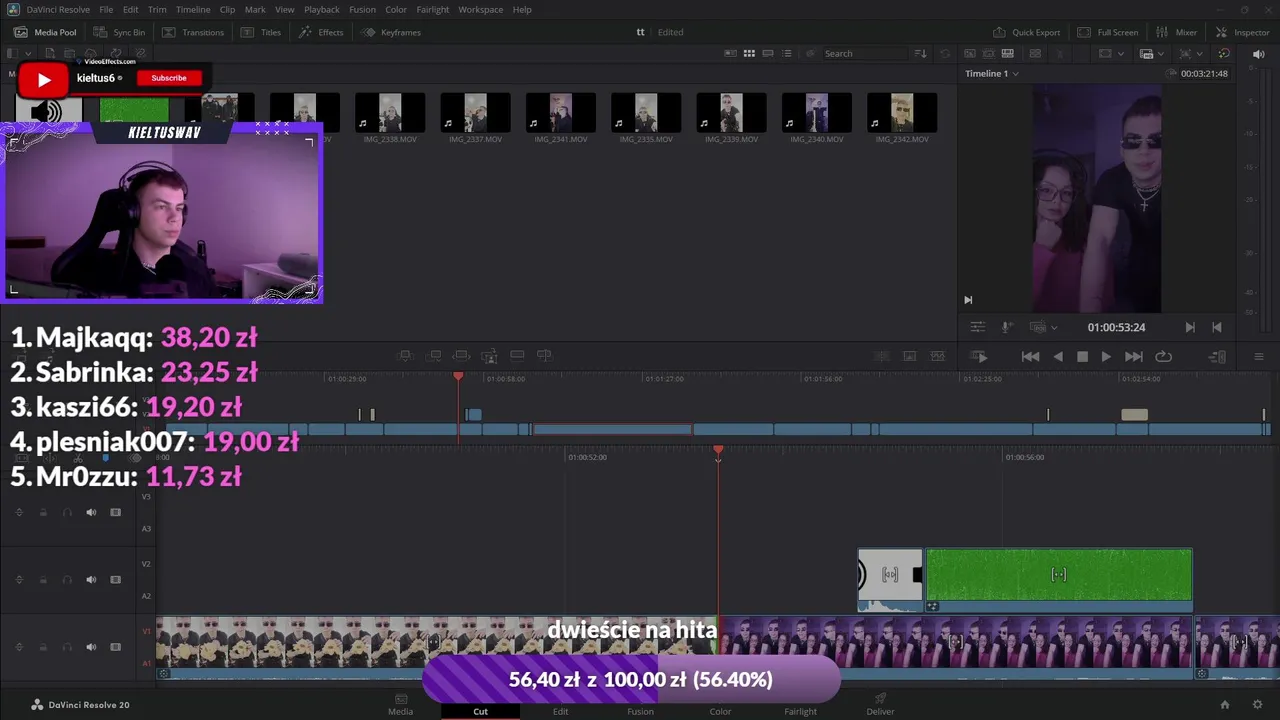The height and width of the screenshot is (720, 1280).
Task: Click the Fast Review button
Action: click(981, 356)
